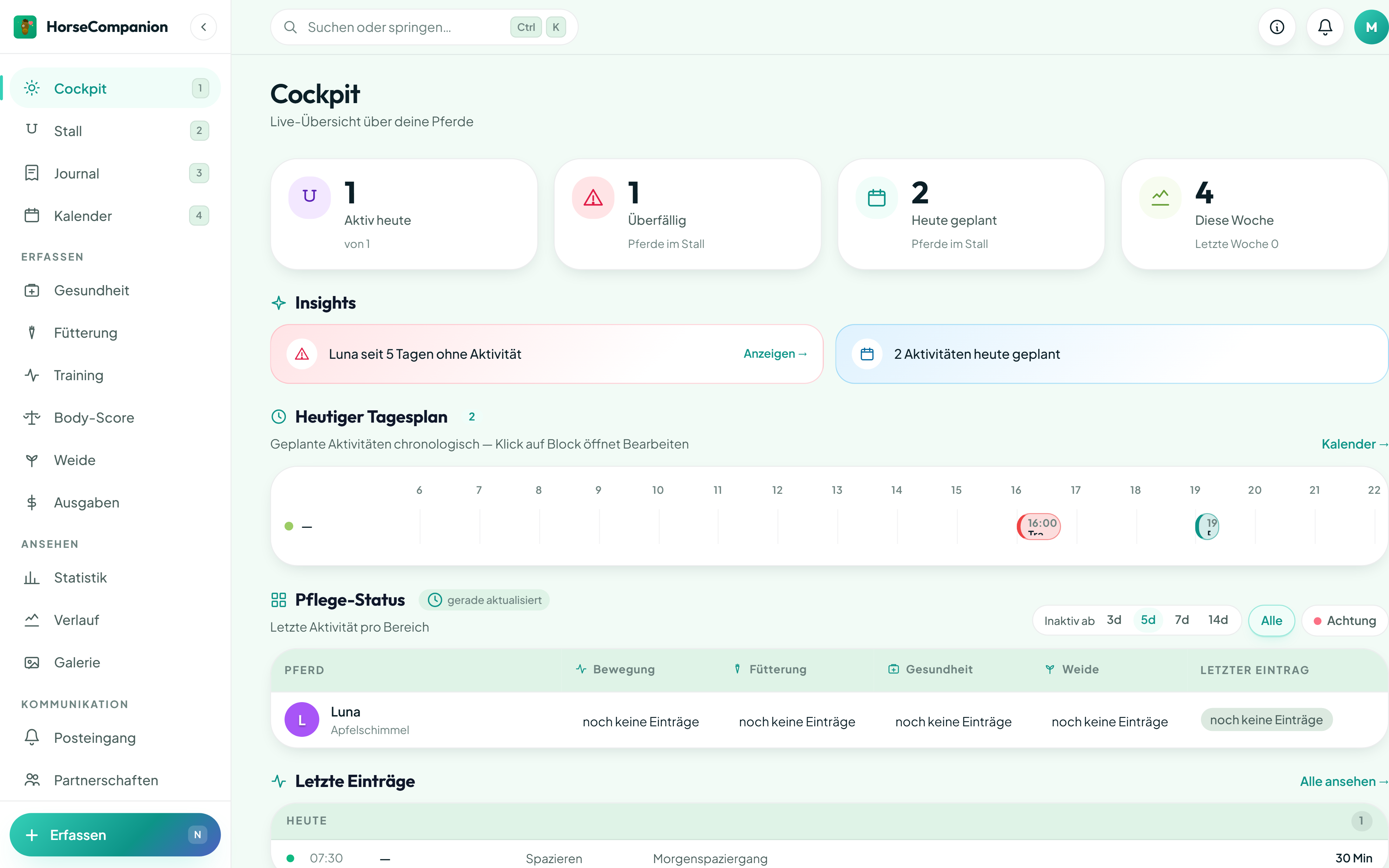The width and height of the screenshot is (1389, 868).
Task: Set the inactivity threshold to 3d
Action: pos(1114,620)
